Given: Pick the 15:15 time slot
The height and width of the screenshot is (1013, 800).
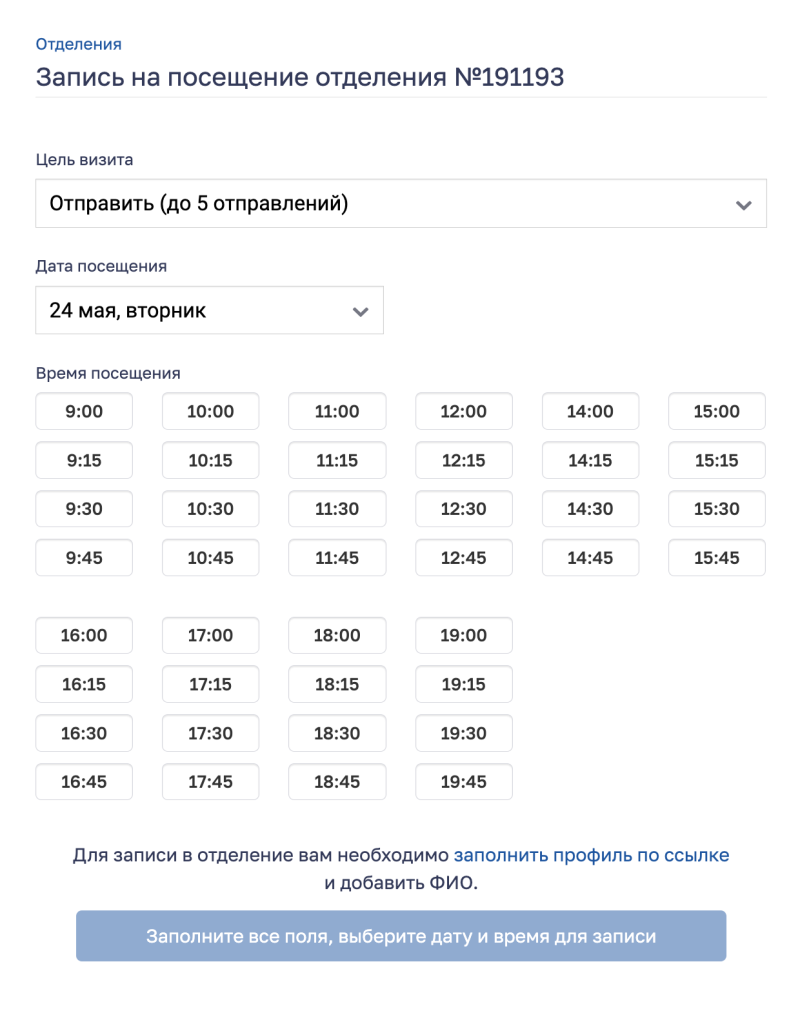Looking at the screenshot, I should pos(717,460).
